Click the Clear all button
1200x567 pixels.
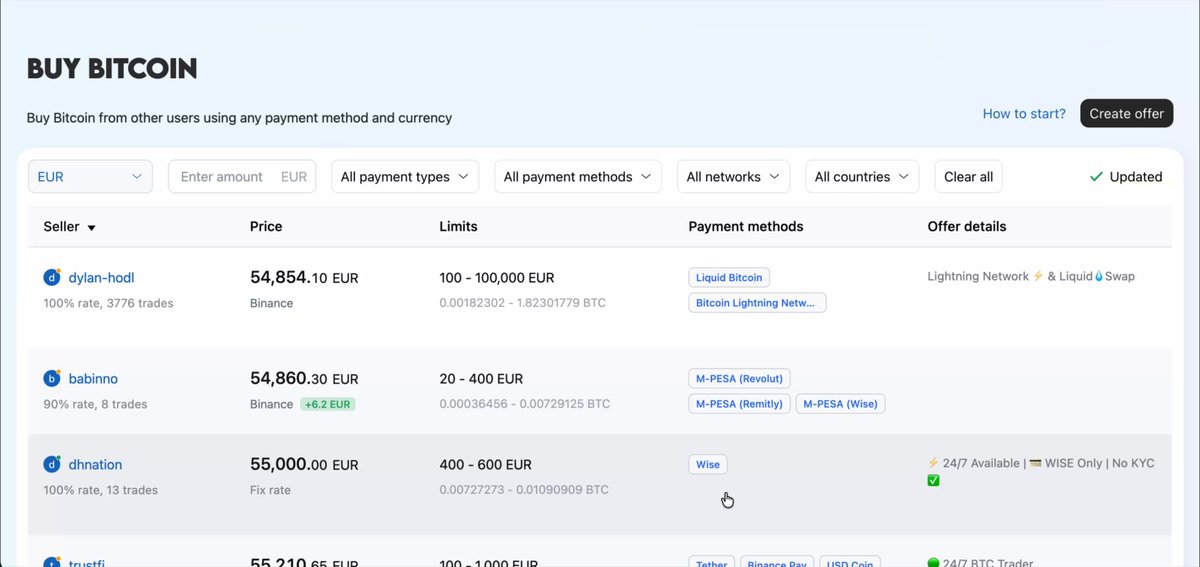pos(968,176)
